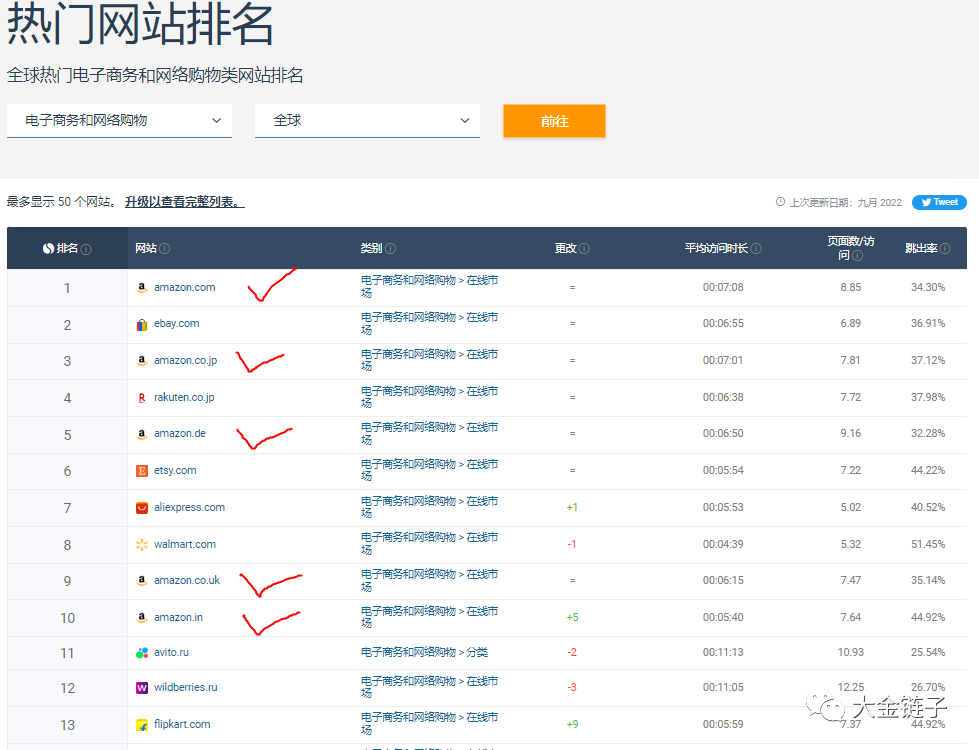Click the category link in the amazon.com row

pos(430,287)
